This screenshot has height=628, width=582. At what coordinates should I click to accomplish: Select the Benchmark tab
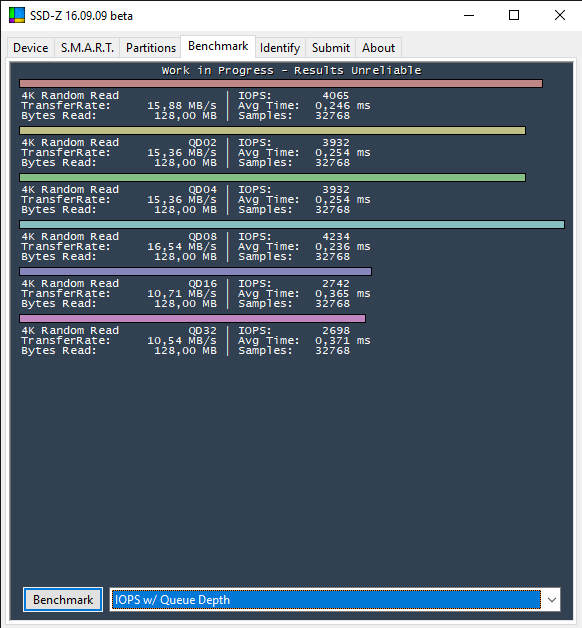pyautogui.click(x=218, y=46)
